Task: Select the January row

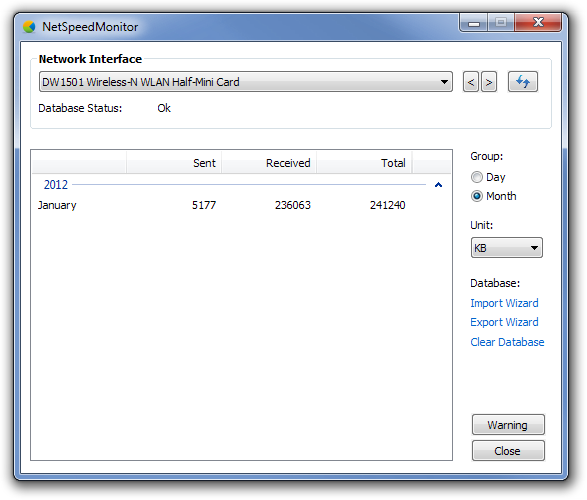Action: point(241,205)
